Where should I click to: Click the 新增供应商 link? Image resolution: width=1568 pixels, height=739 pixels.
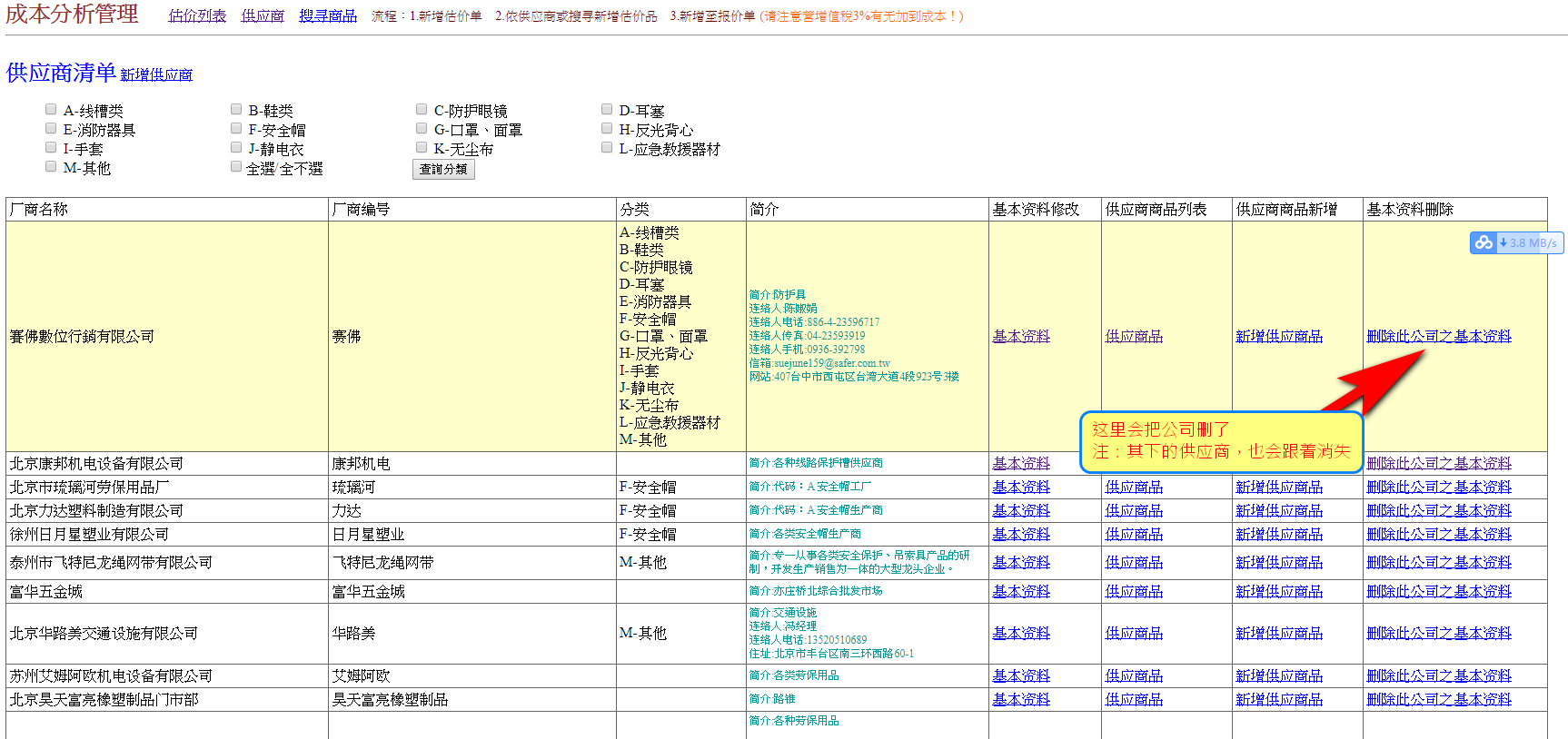click(x=156, y=74)
